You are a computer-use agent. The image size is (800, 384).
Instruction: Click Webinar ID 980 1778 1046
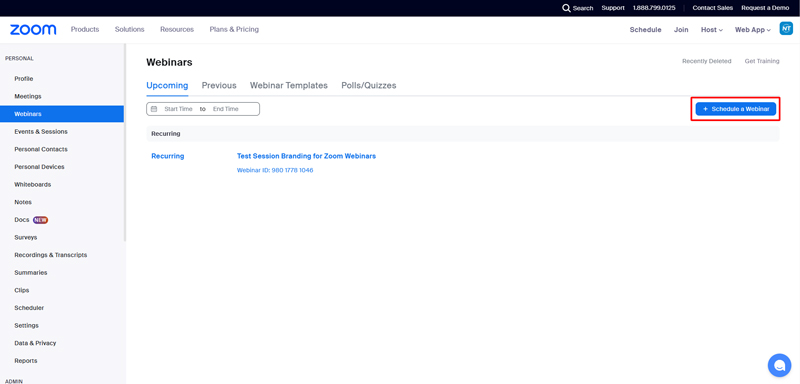tap(275, 170)
